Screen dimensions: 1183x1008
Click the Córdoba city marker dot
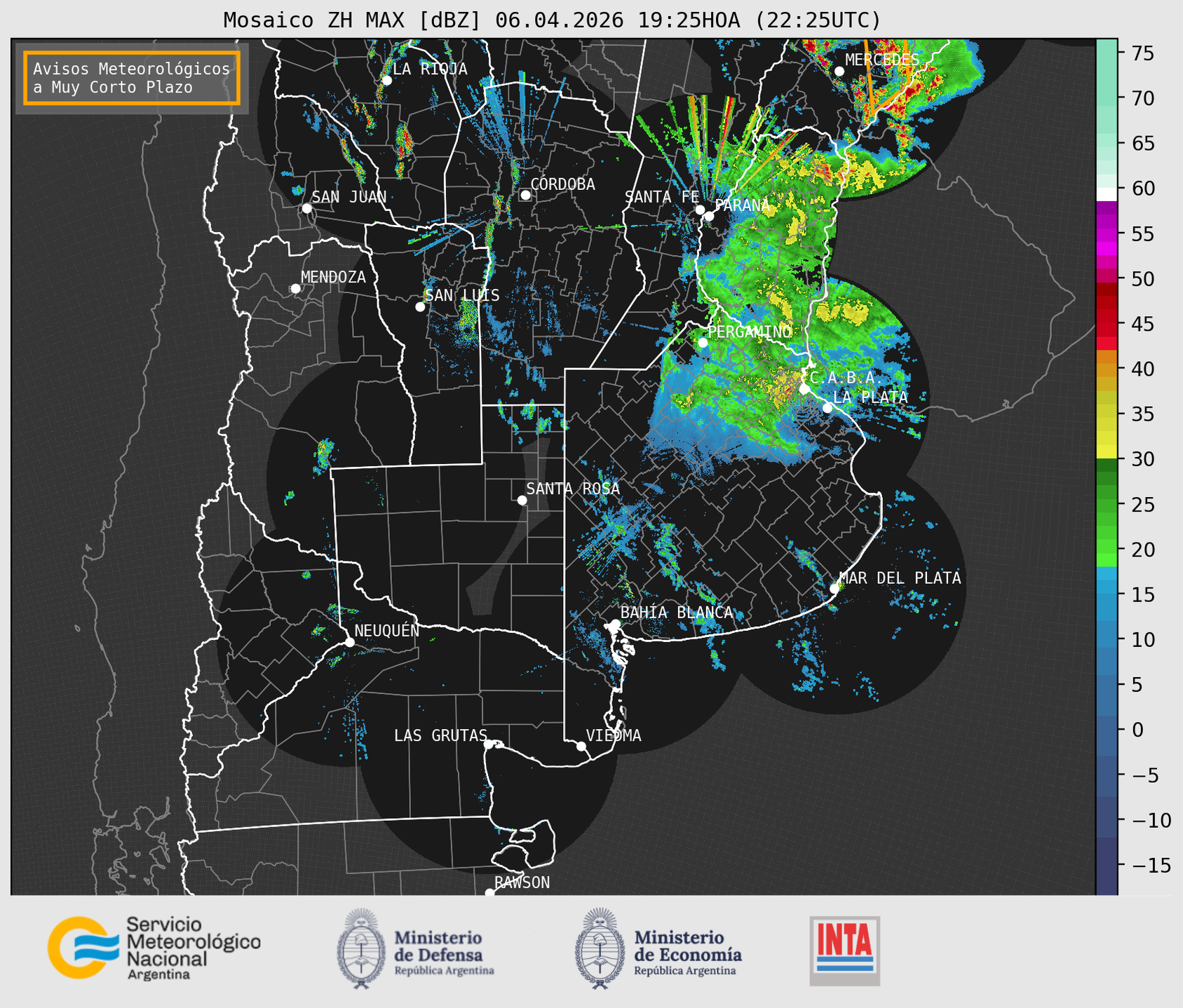525,195
